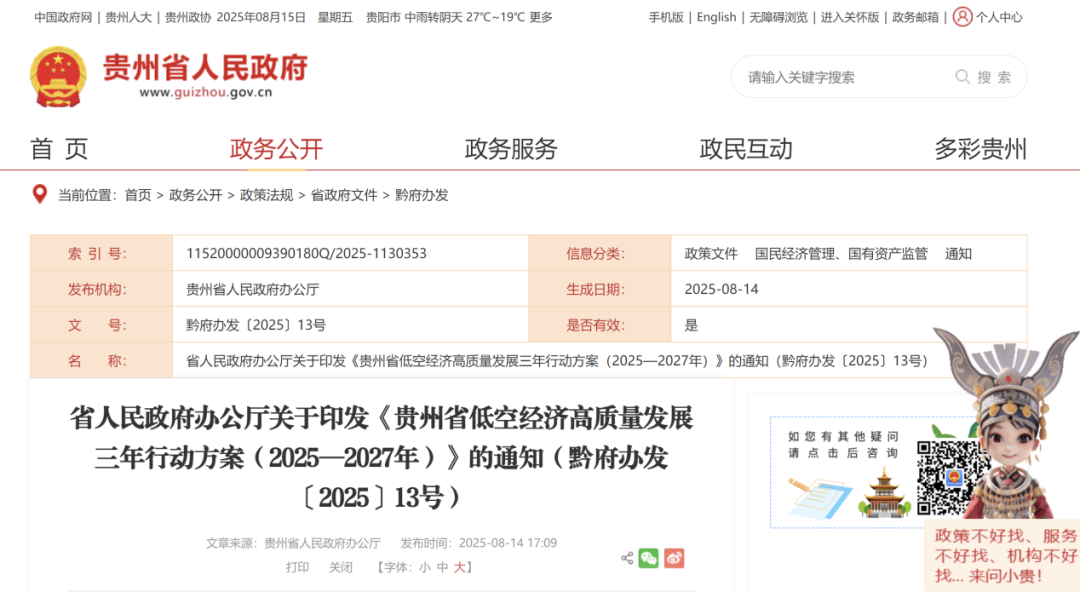Share the article to Weibo
The width and height of the screenshot is (1080, 592).
pos(674,558)
